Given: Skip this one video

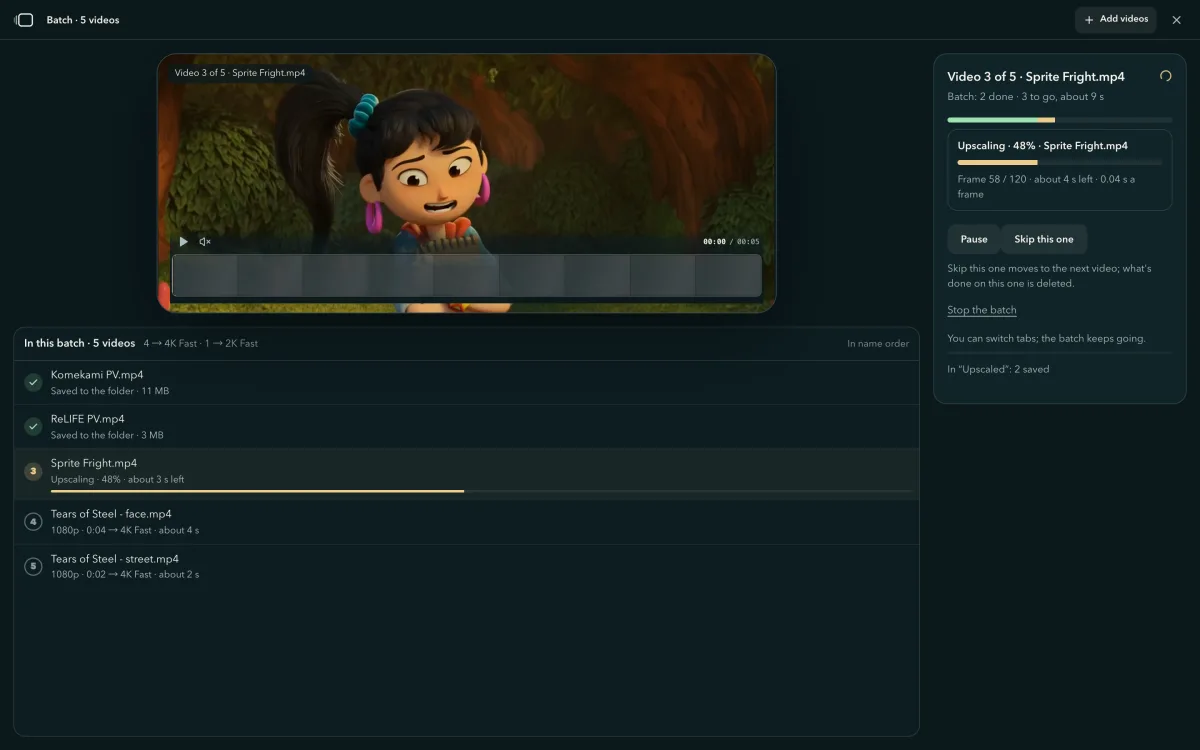Looking at the screenshot, I should tap(1044, 239).
